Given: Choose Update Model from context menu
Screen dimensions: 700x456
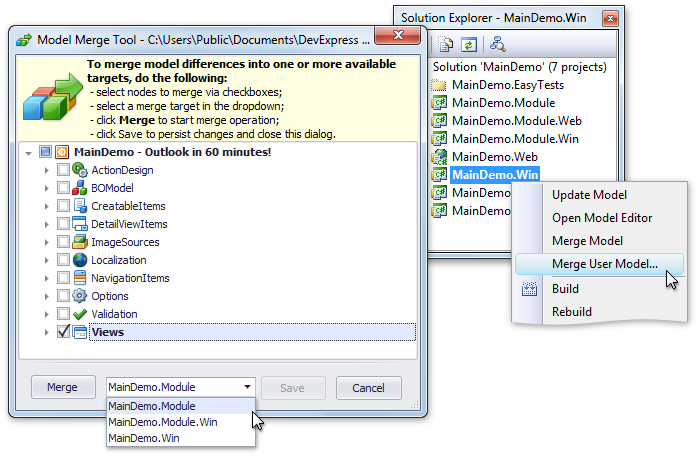Looking at the screenshot, I should click(589, 195).
